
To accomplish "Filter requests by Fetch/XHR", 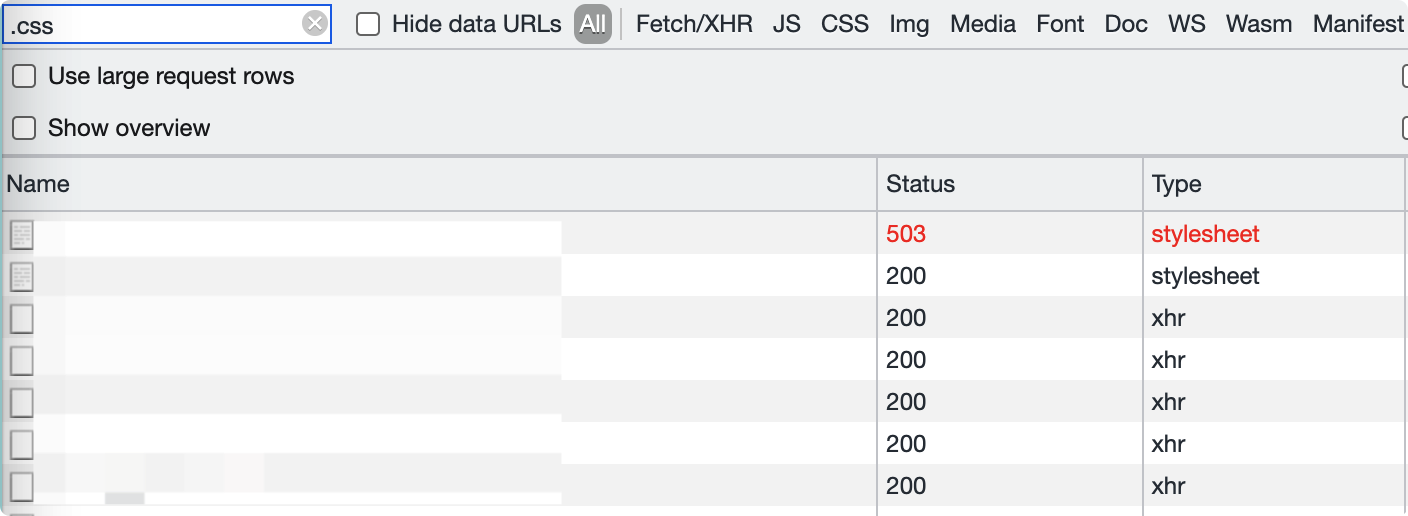I will point(694,24).
